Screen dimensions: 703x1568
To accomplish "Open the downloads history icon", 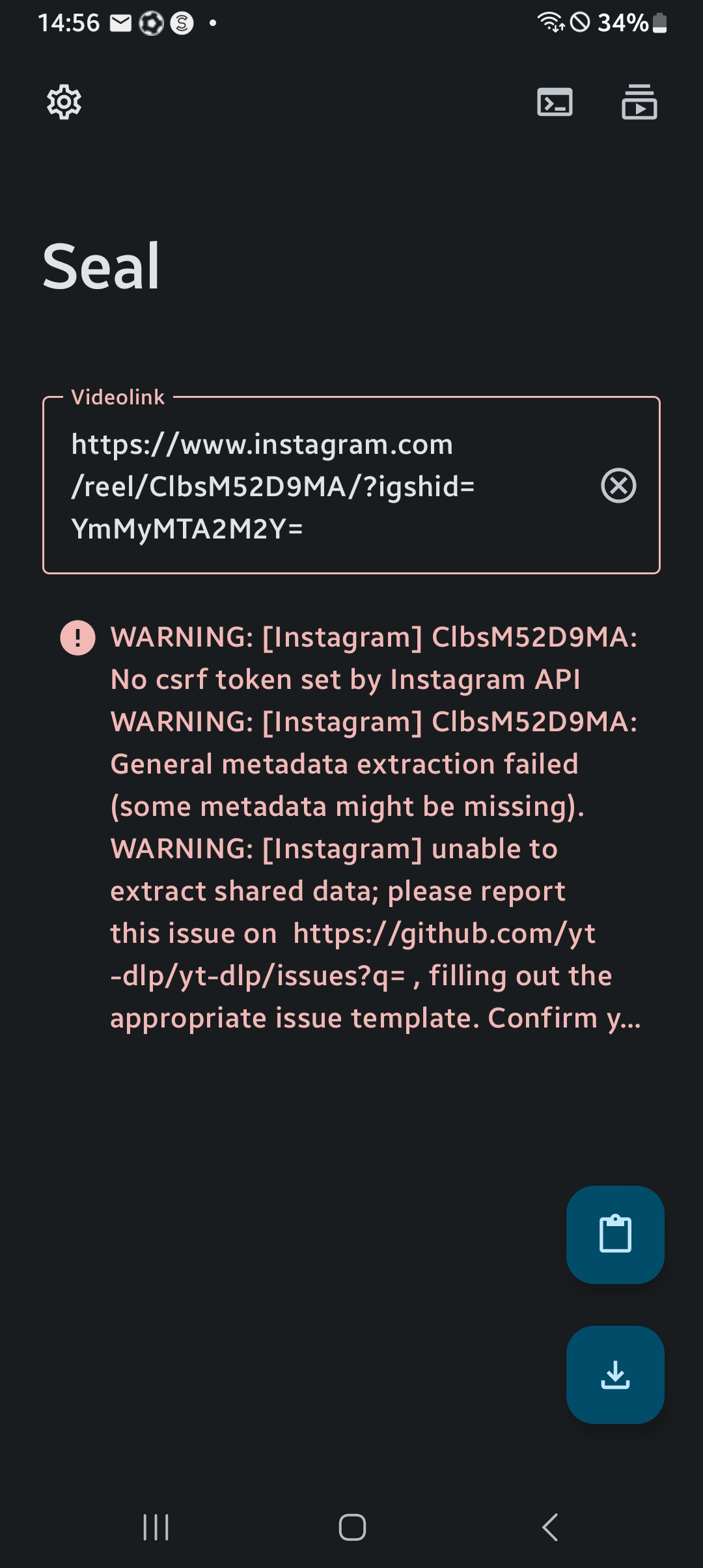I will [639, 102].
